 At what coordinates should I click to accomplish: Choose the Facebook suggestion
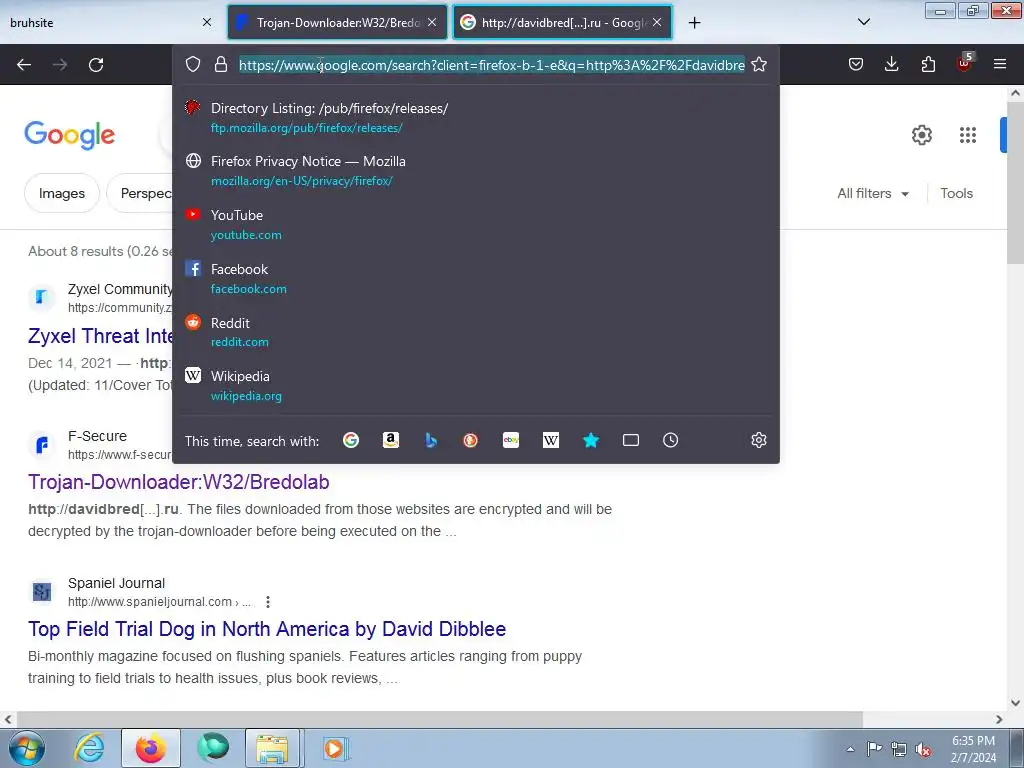[x=475, y=278]
